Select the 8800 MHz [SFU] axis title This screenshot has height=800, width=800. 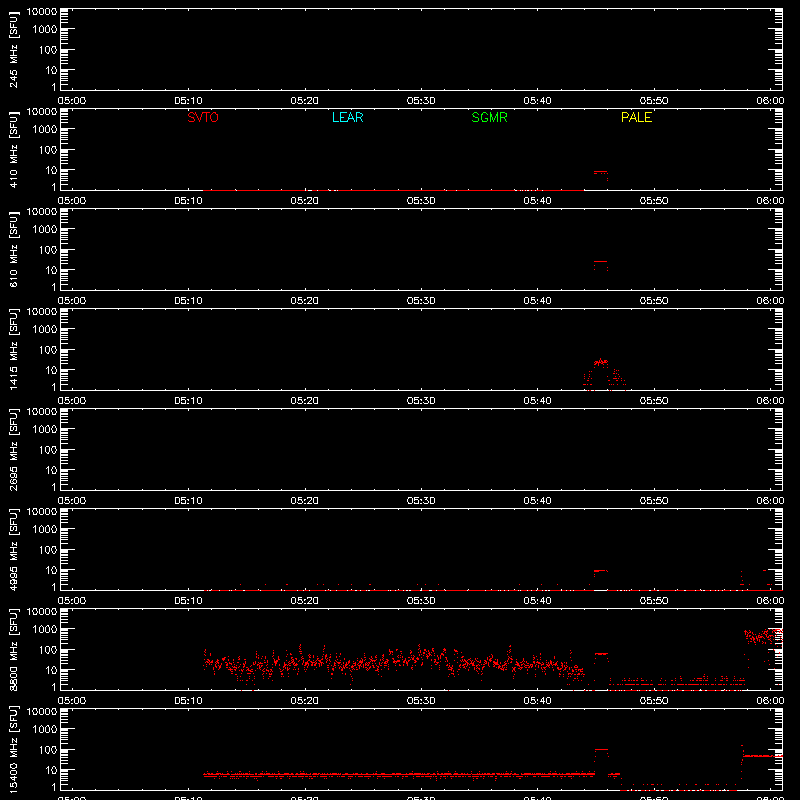pyautogui.click(x=13, y=649)
